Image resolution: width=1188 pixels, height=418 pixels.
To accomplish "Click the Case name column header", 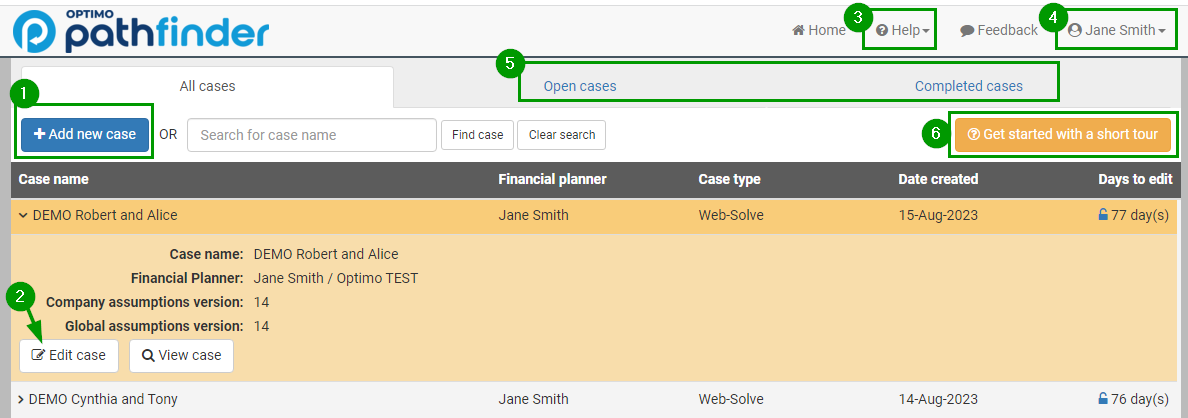I will click(54, 179).
